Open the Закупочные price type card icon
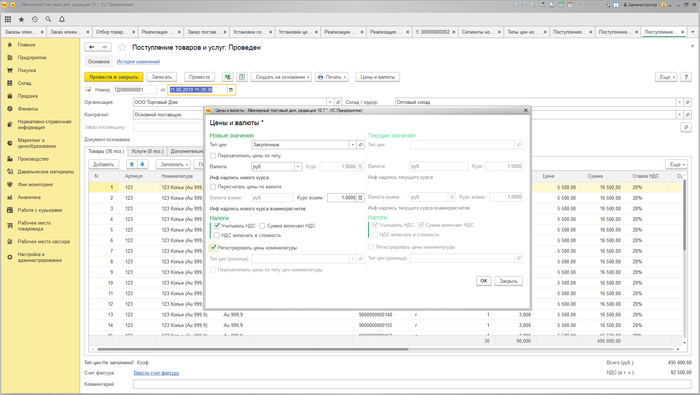 coord(360,145)
